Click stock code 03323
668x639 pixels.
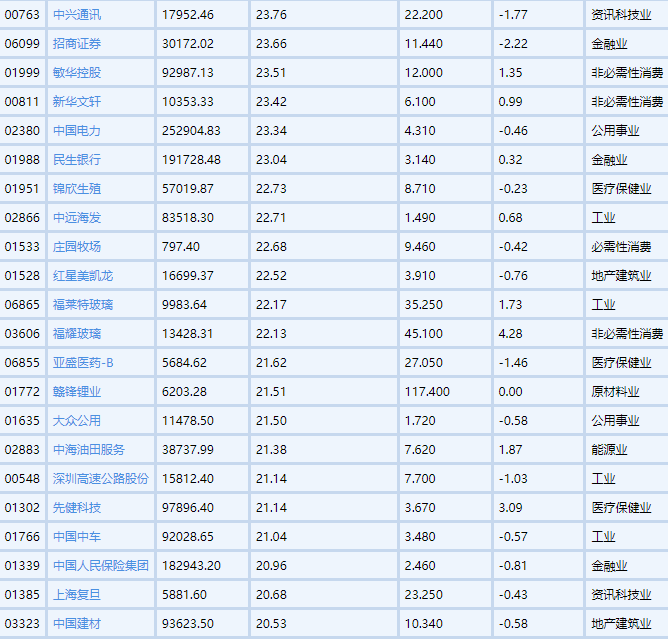point(22,623)
